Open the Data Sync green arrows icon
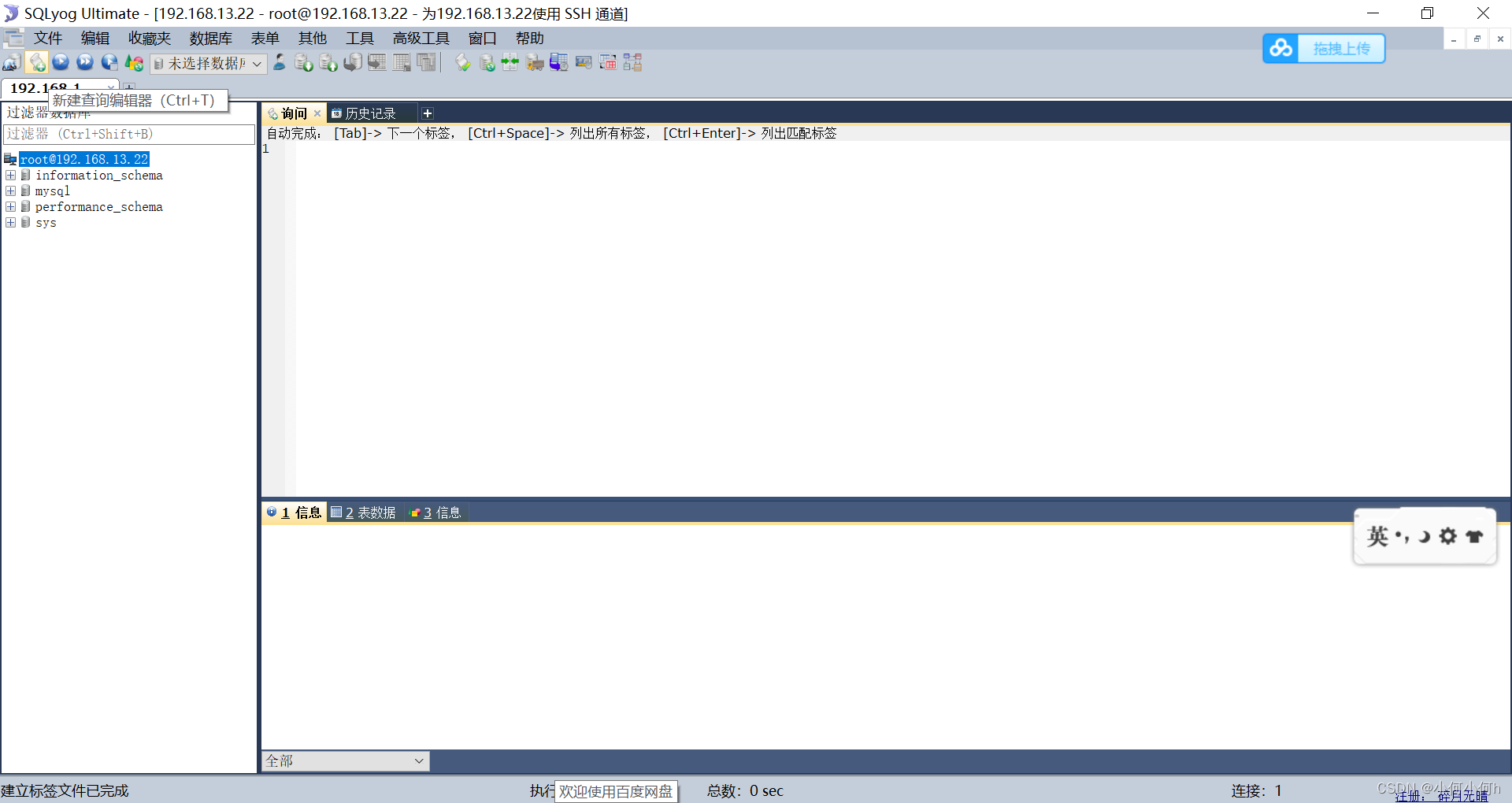 click(x=510, y=62)
